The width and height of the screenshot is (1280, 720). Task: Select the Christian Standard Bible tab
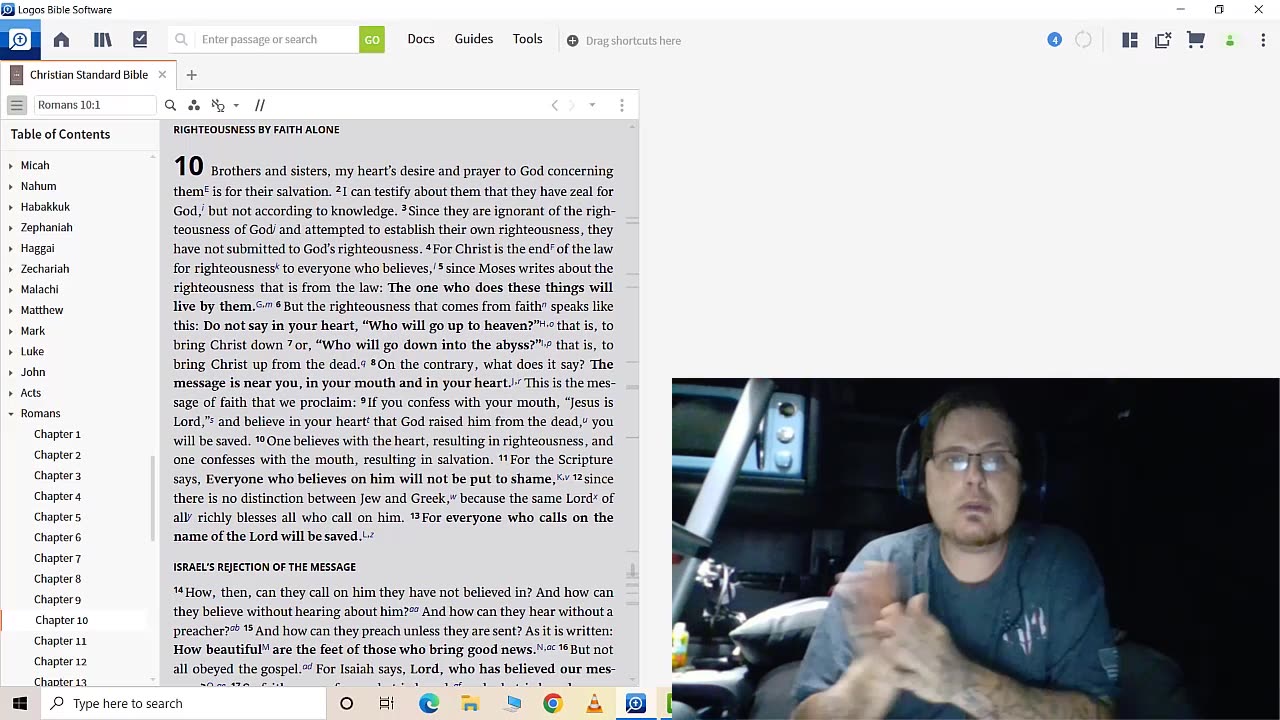(88, 75)
